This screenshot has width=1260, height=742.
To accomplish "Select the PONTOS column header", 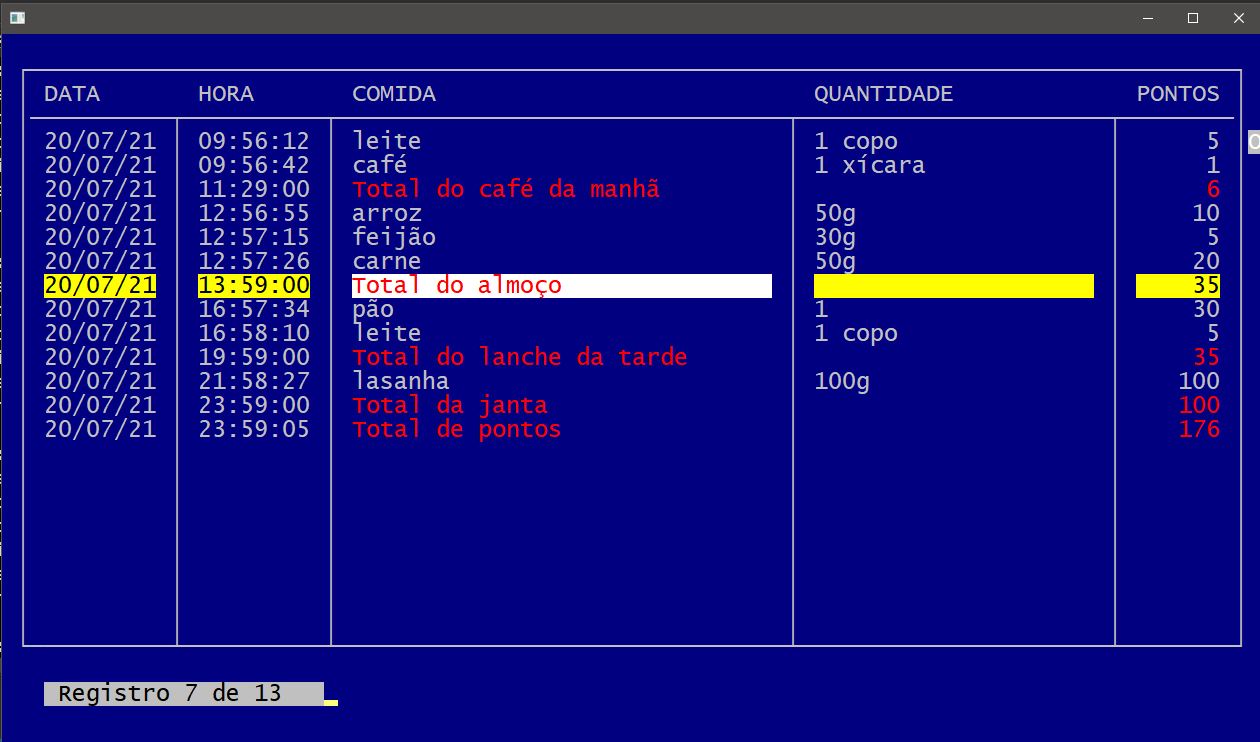I will click(x=1178, y=94).
